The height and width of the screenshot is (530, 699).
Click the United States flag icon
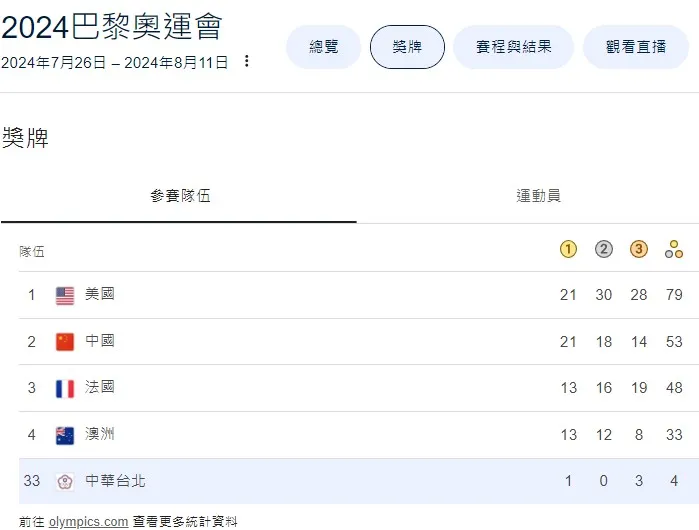coord(65,295)
